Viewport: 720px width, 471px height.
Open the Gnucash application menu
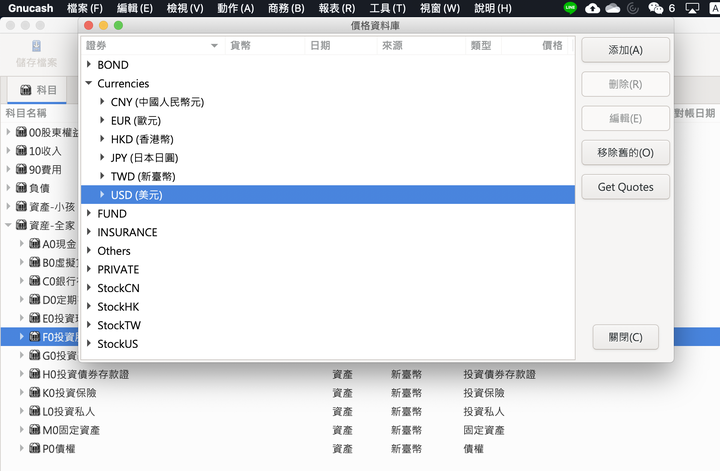pyautogui.click(x=31, y=8)
